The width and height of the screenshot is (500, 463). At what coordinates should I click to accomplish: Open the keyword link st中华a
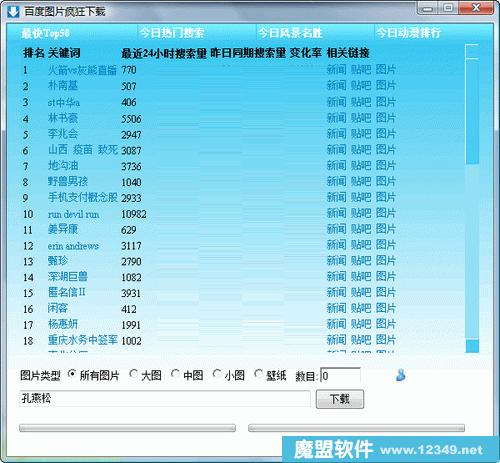coord(64,102)
